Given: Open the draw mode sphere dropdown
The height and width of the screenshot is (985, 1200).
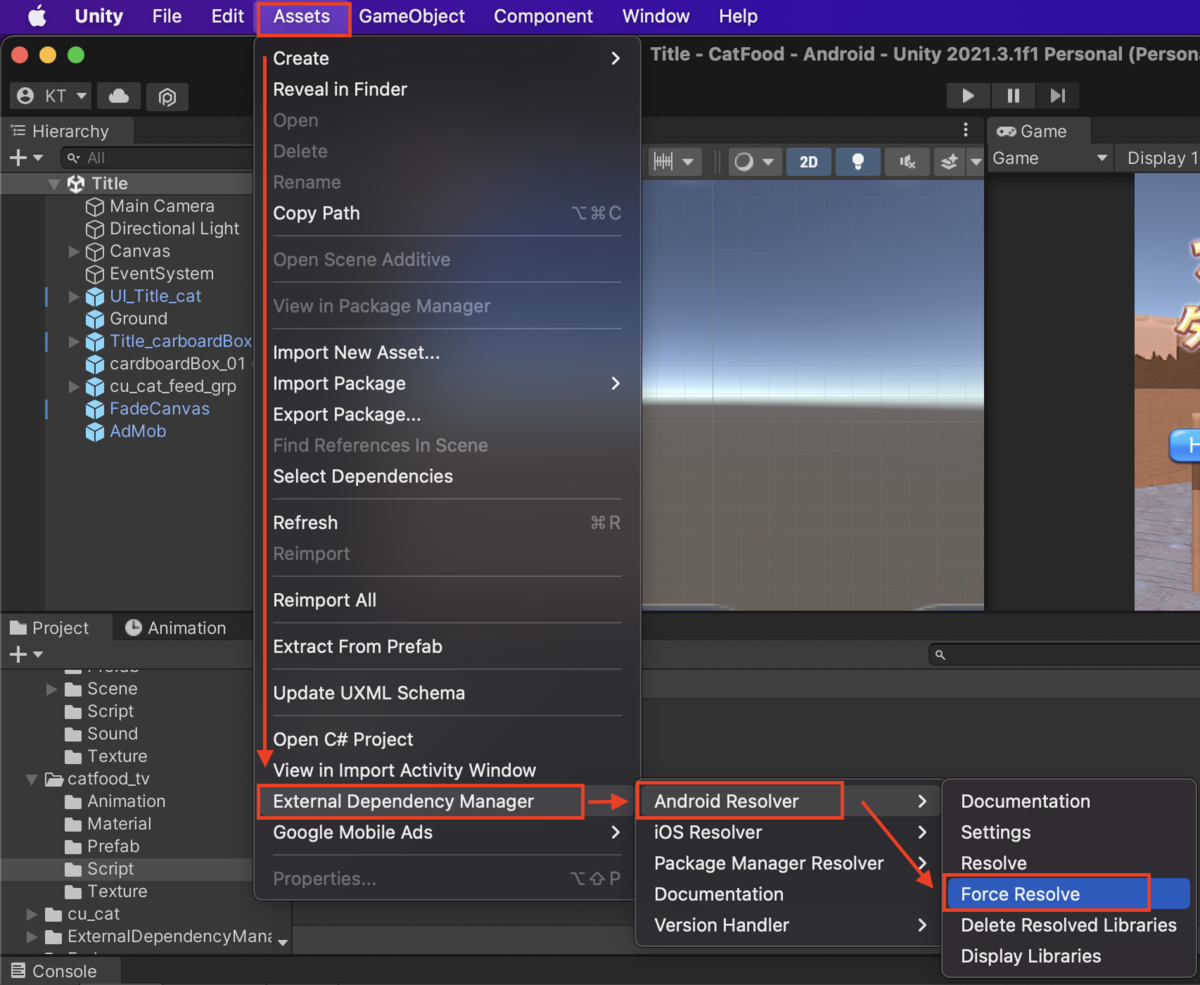Looking at the screenshot, I should [754, 162].
